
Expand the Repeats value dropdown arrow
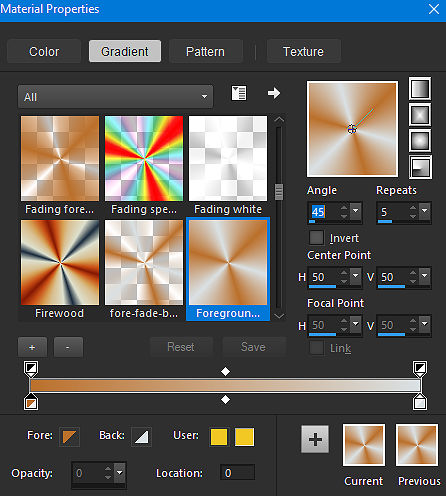point(425,211)
